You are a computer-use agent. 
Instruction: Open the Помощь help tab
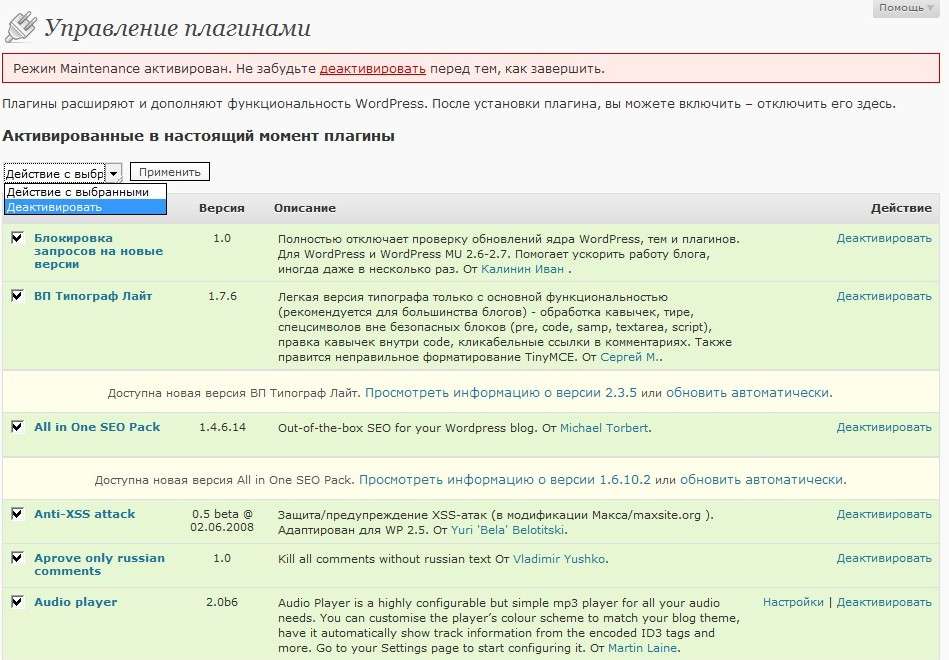click(x=906, y=8)
